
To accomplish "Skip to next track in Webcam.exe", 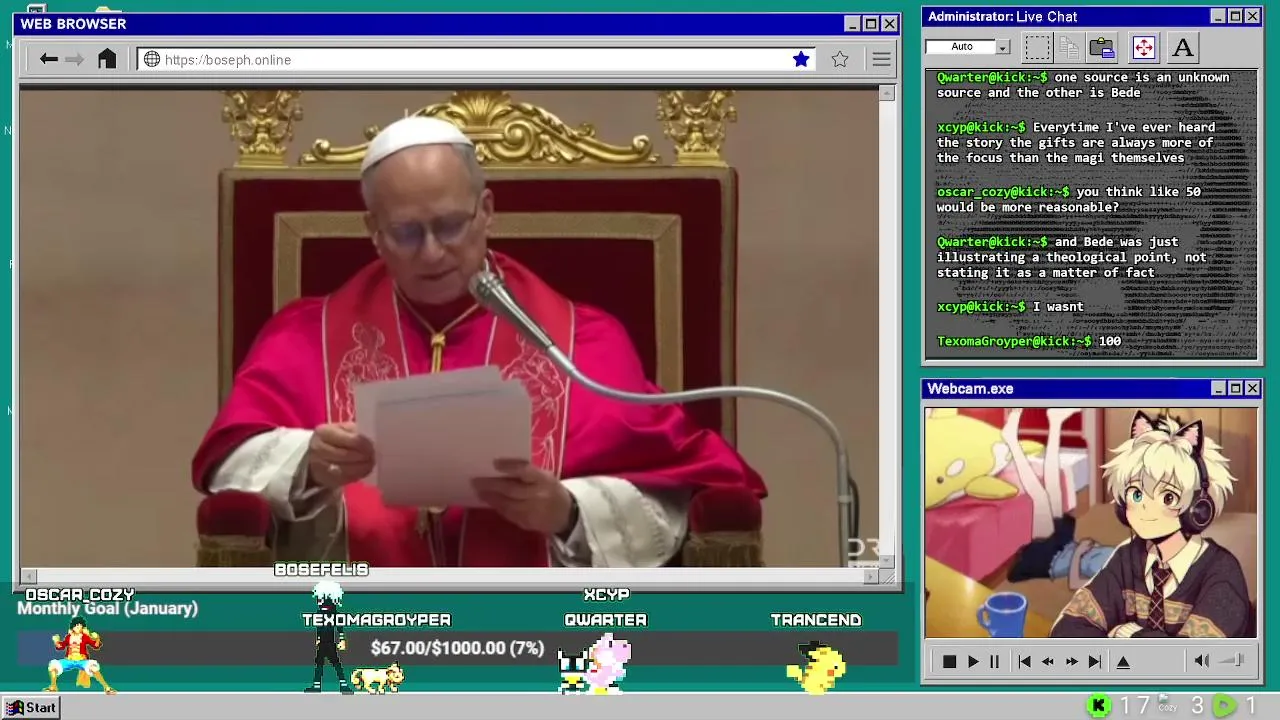I will [x=1095, y=662].
